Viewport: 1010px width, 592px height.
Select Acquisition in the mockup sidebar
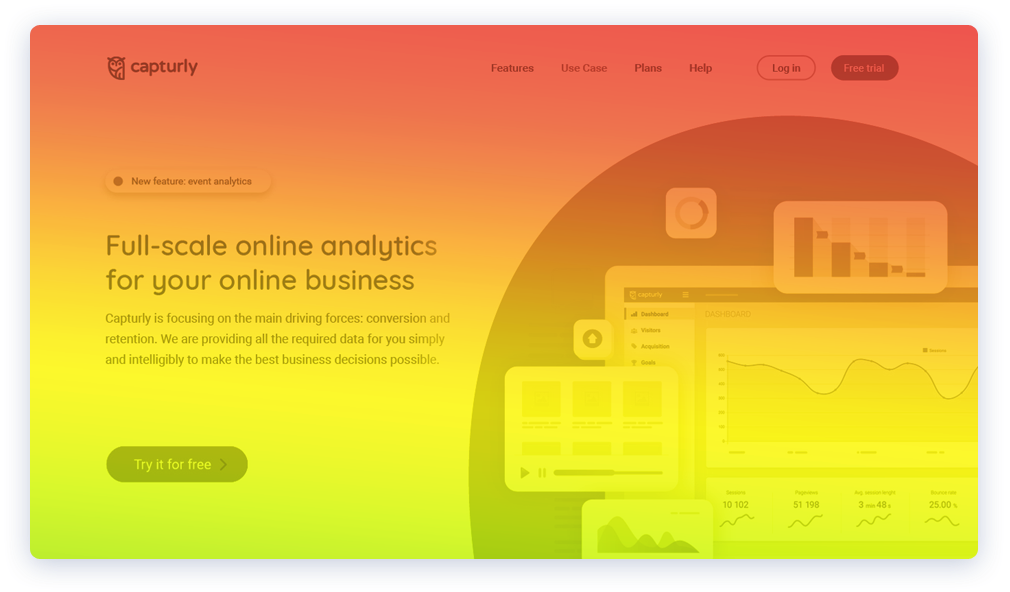654,346
